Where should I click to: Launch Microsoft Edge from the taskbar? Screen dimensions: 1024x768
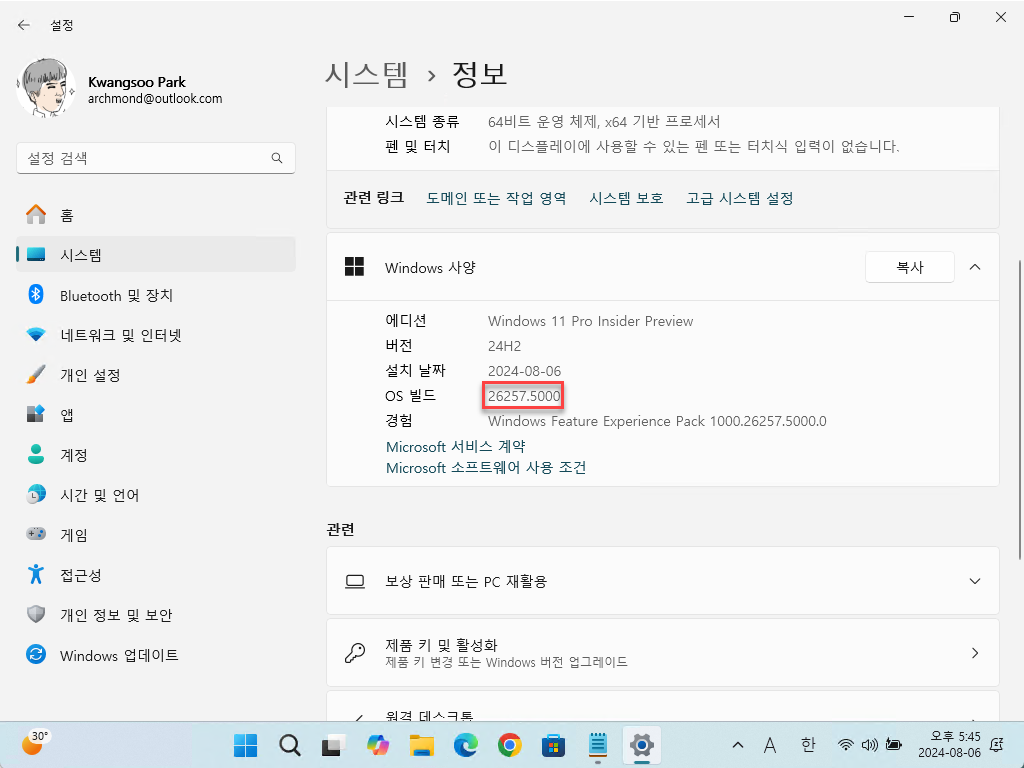466,744
